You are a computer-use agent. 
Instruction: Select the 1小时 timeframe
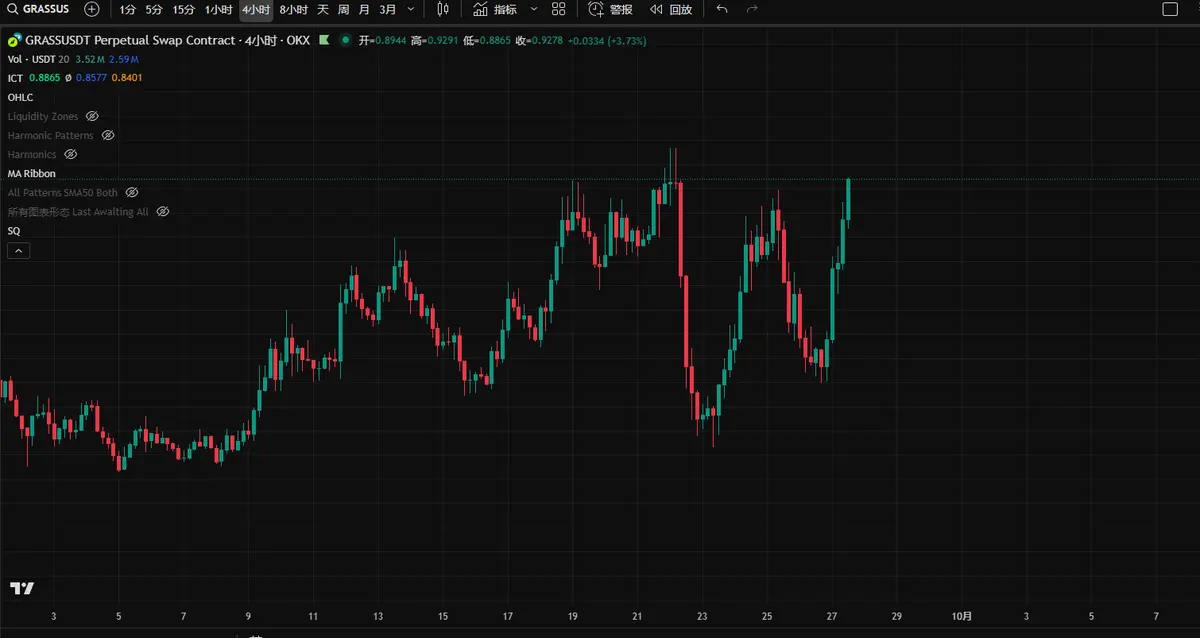218,9
